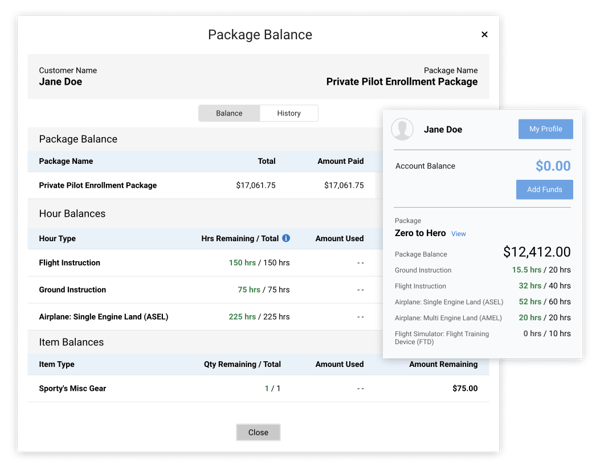Screen dimensions: 600x475
Task: Click the Package Name column header
Action: click(66, 161)
